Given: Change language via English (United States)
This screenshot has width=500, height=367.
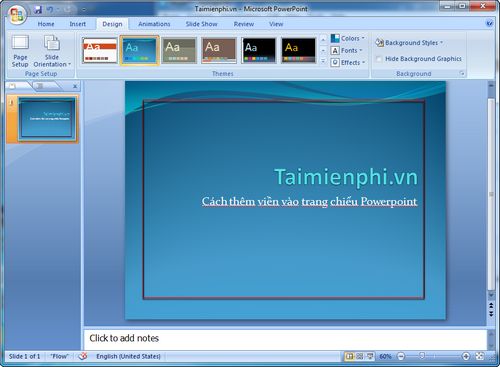Looking at the screenshot, I should click(x=128, y=356).
